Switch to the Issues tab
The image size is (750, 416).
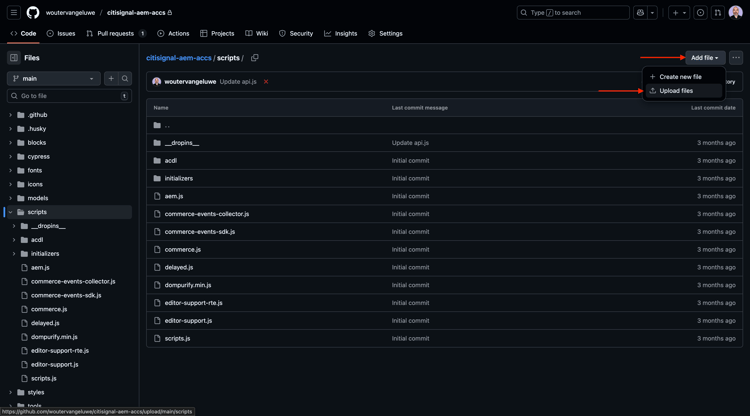click(61, 33)
